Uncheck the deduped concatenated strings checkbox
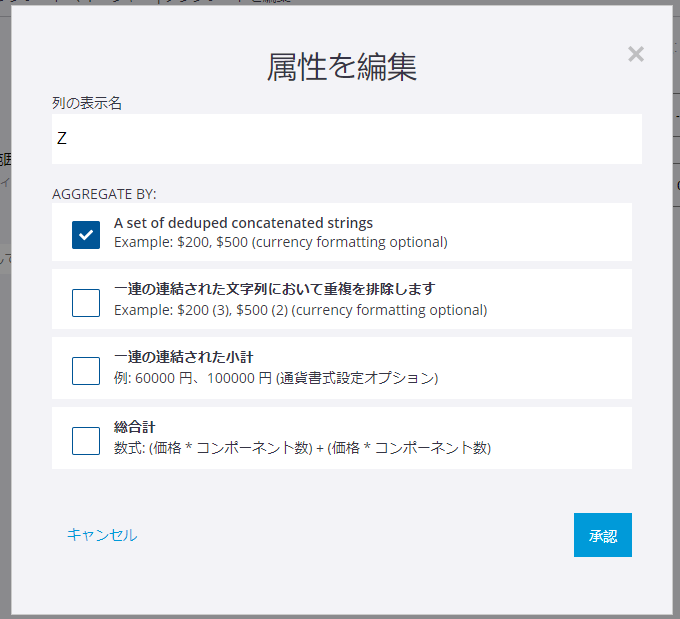The height and width of the screenshot is (619, 680). (86, 234)
